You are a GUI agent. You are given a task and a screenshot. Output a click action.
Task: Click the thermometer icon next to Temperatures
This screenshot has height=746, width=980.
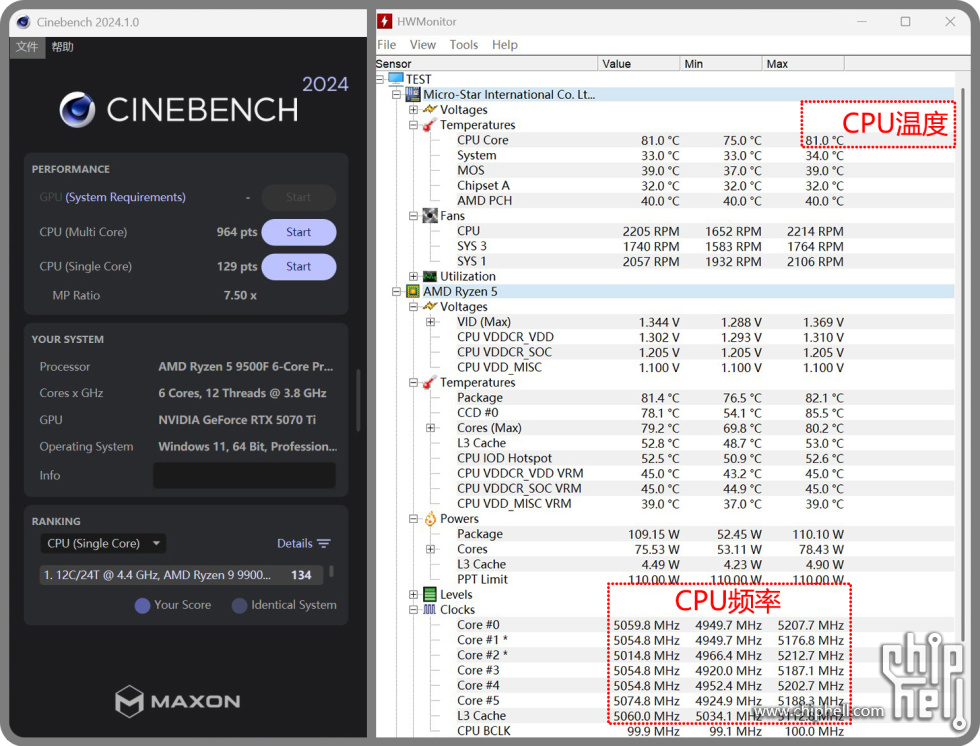click(x=429, y=125)
